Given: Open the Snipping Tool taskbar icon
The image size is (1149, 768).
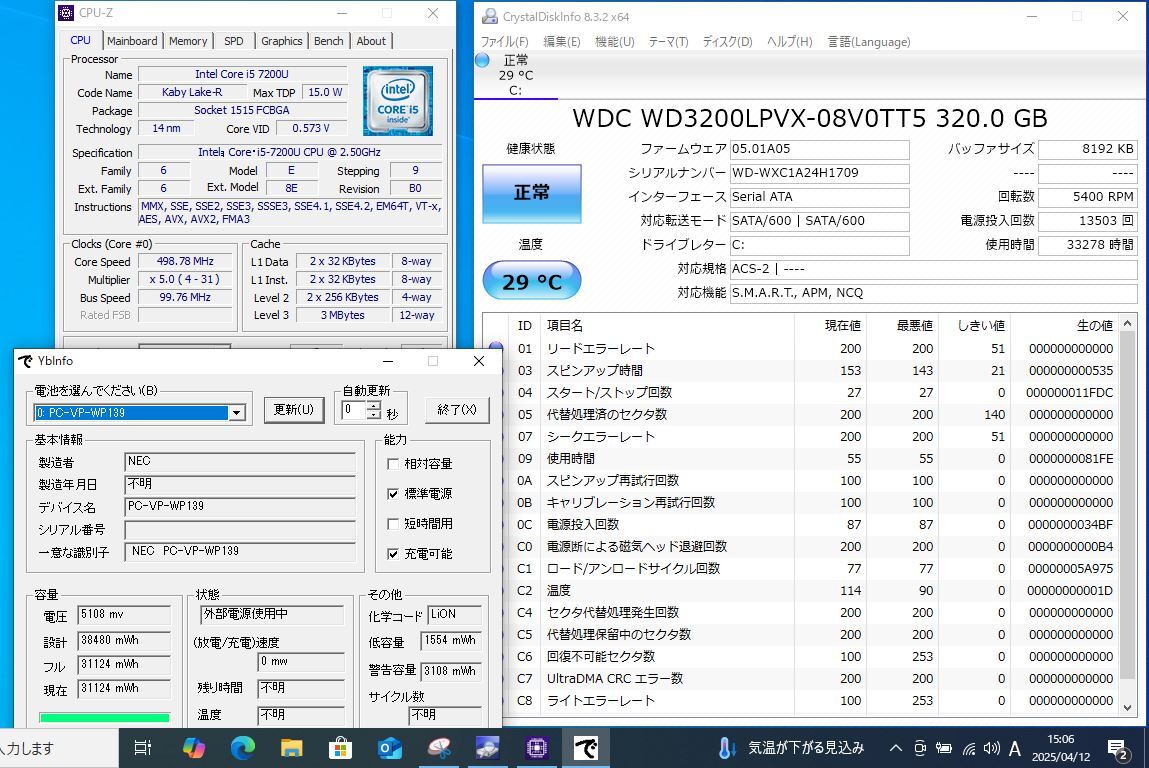Looking at the screenshot, I should pyautogui.click(x=439, y=747).
